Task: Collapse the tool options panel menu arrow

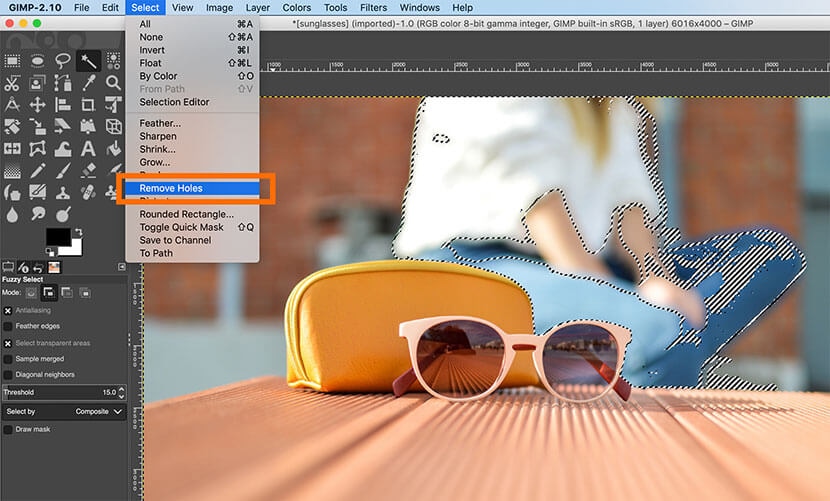Action: [122, 266]
